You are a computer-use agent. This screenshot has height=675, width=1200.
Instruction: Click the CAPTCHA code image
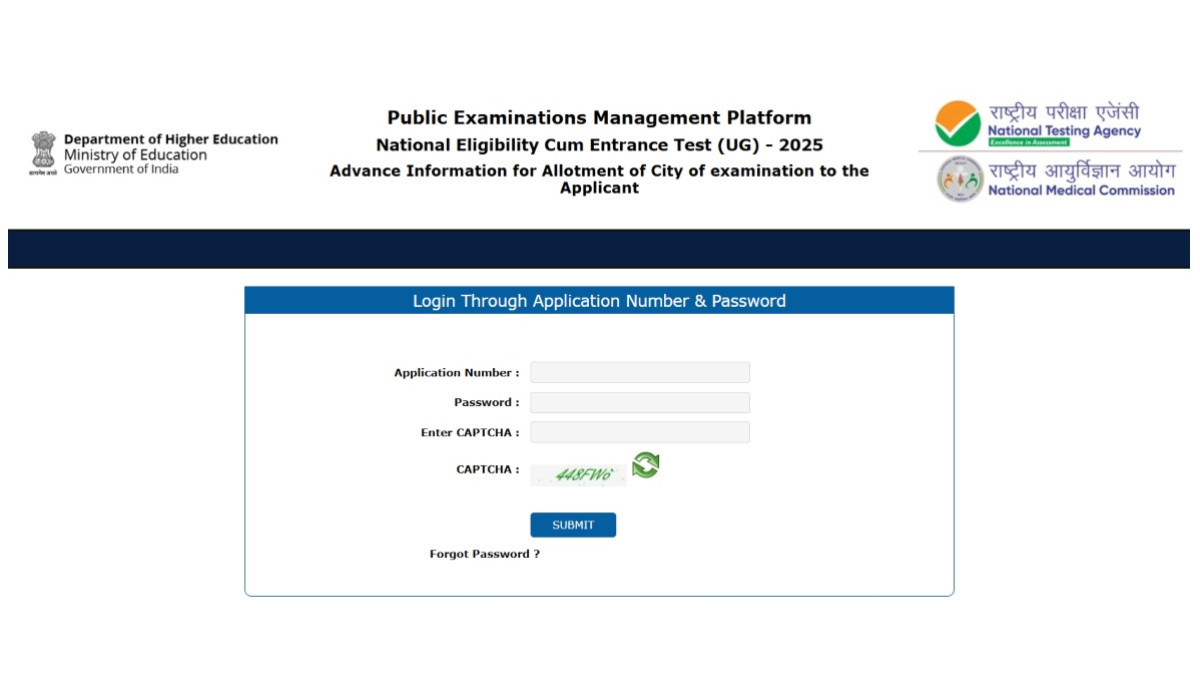pos(578,475)
